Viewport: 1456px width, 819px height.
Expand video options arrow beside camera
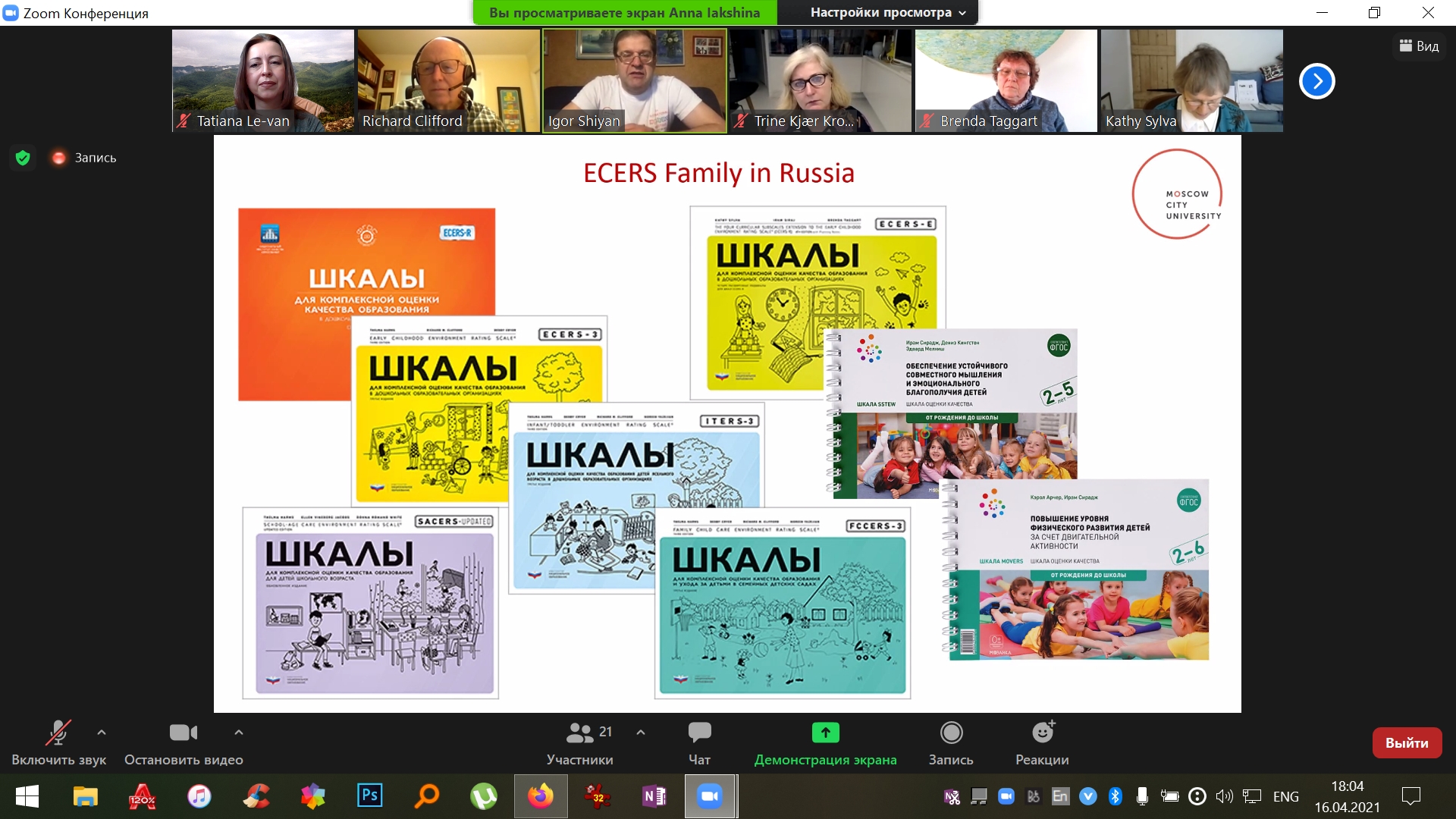(x=239, y=733)
